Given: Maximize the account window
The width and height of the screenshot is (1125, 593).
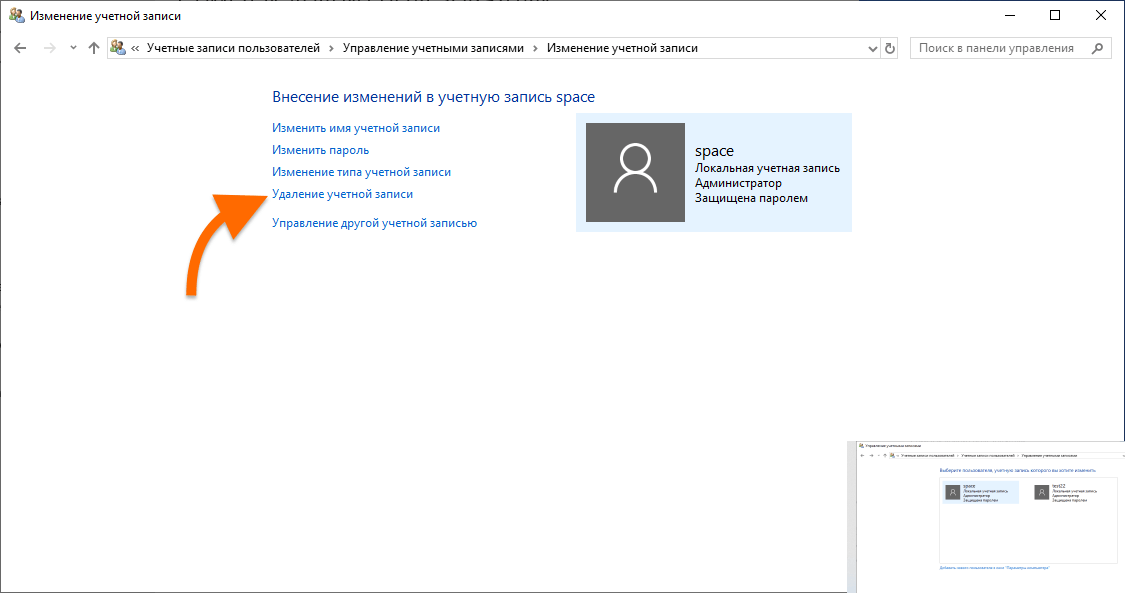Looking at the screenshot, I should click(x=1055, y=15).
